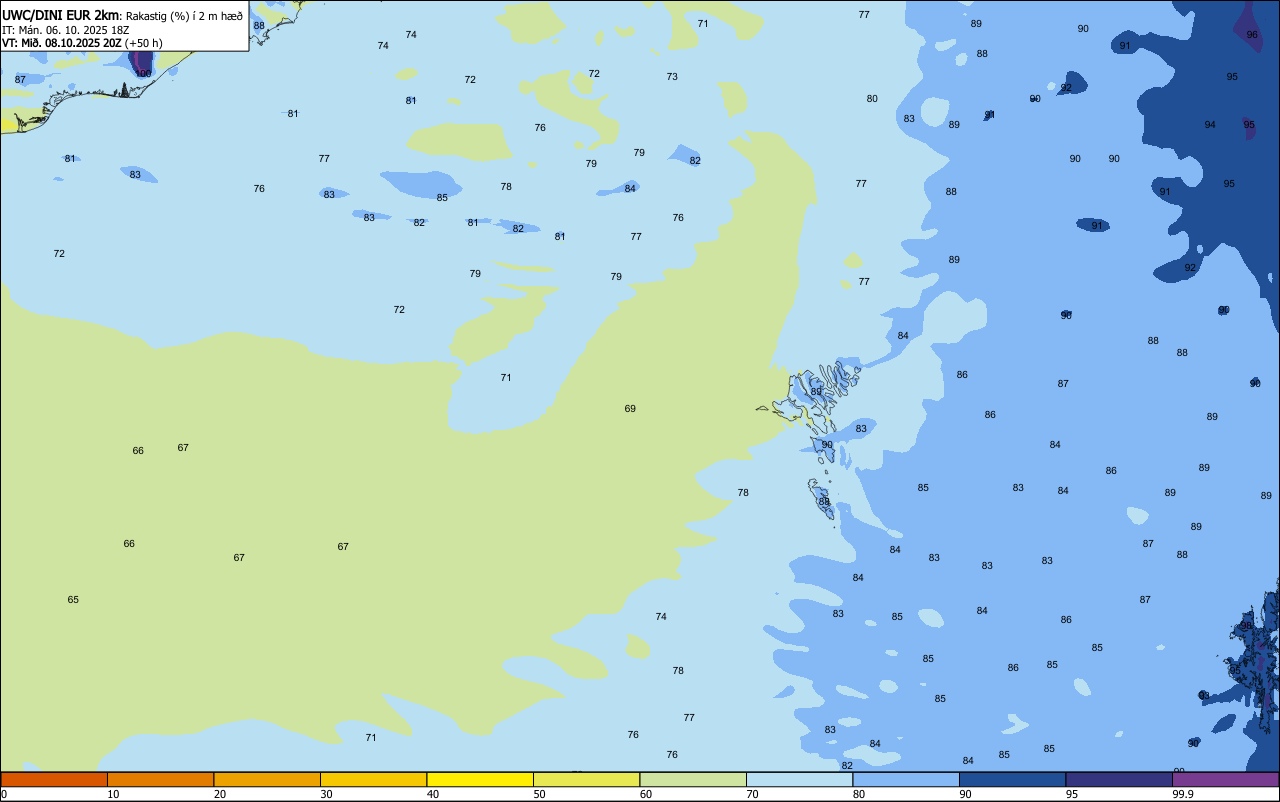This screenshot has height=802, width=1280.
Task: Click the 70–80 pale blue legend swatch
Action: pos(799,779)
